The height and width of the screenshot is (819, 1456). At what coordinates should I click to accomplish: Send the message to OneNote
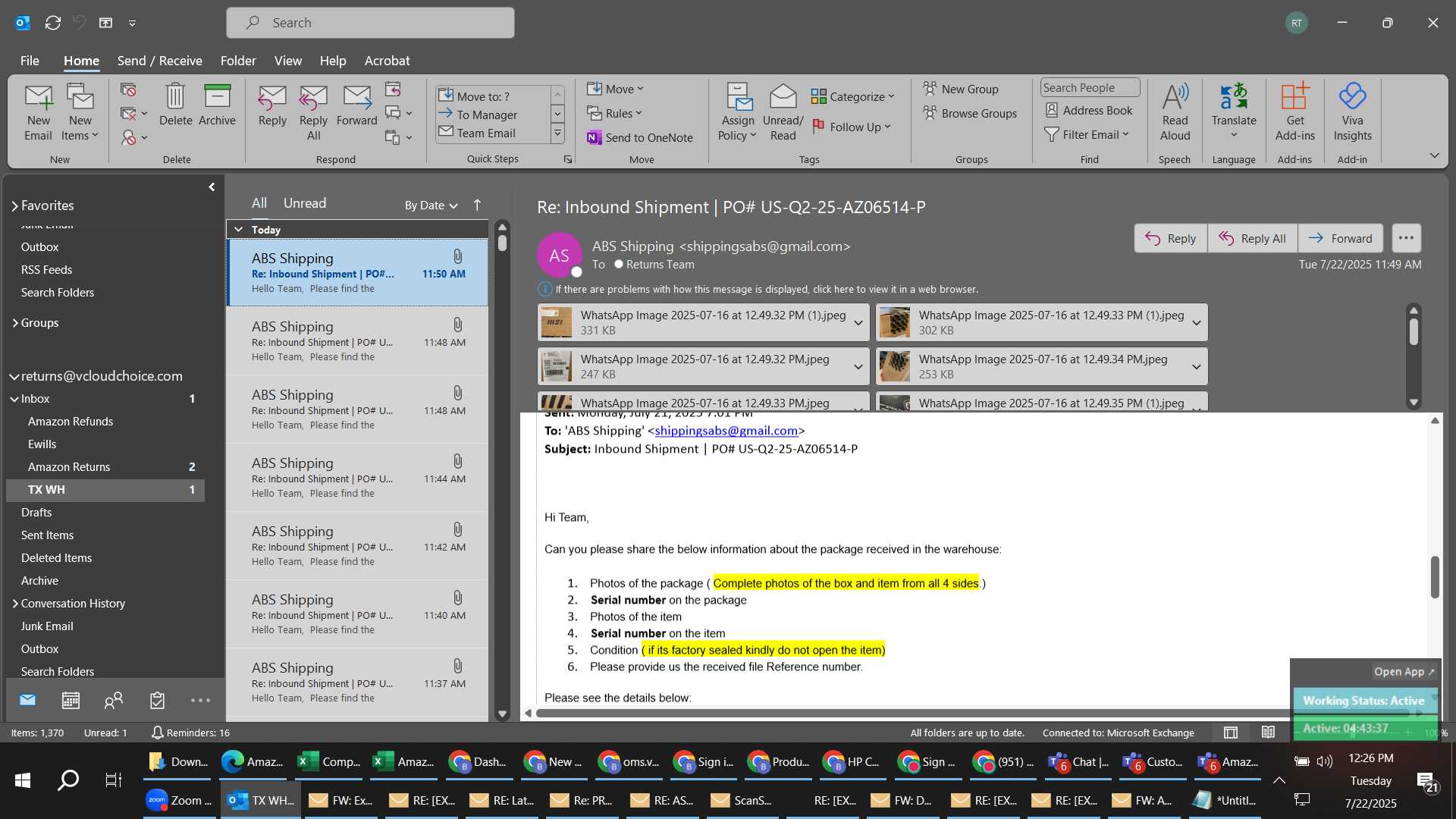coord(640,137)
